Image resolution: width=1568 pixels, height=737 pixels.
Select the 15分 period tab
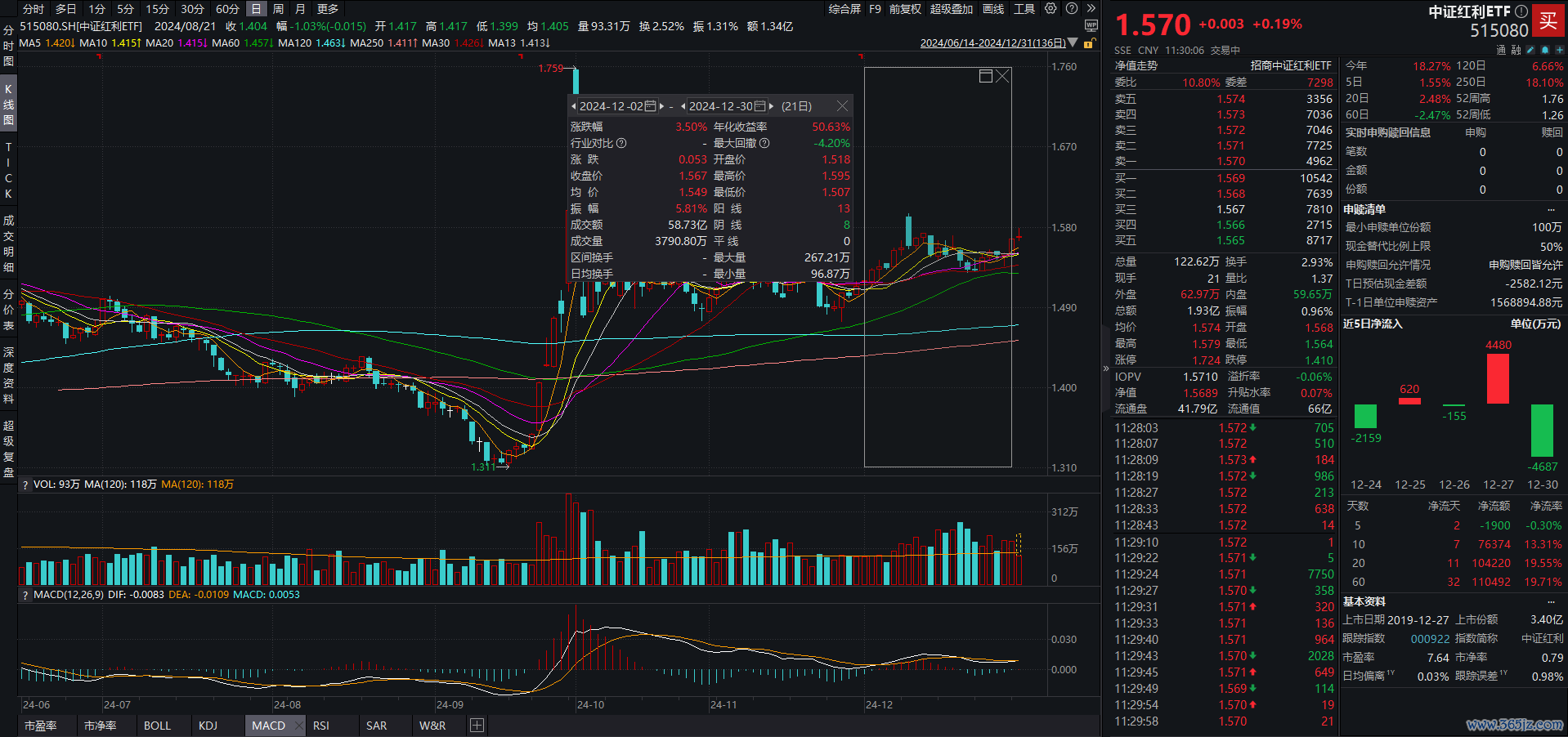click(157, 9)
